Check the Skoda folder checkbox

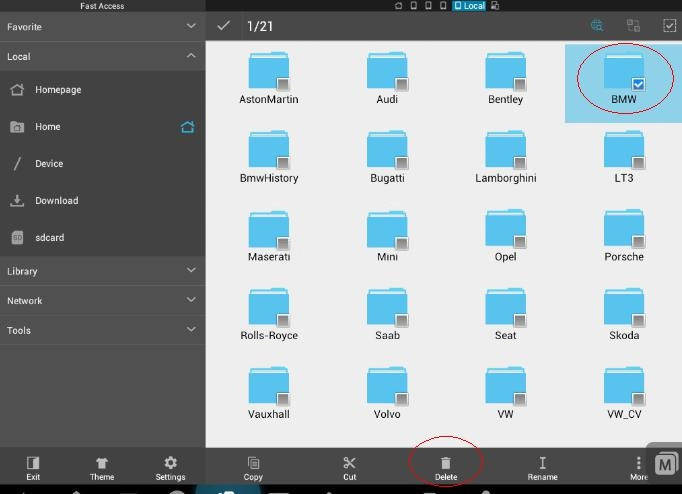638,320
